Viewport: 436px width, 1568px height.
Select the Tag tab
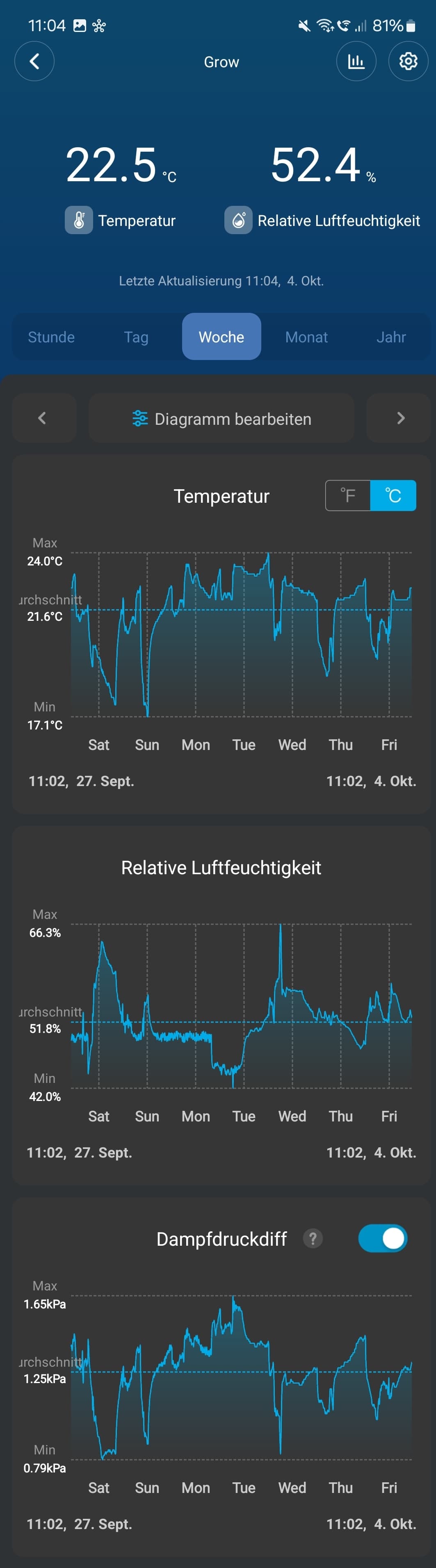point(137,337)
